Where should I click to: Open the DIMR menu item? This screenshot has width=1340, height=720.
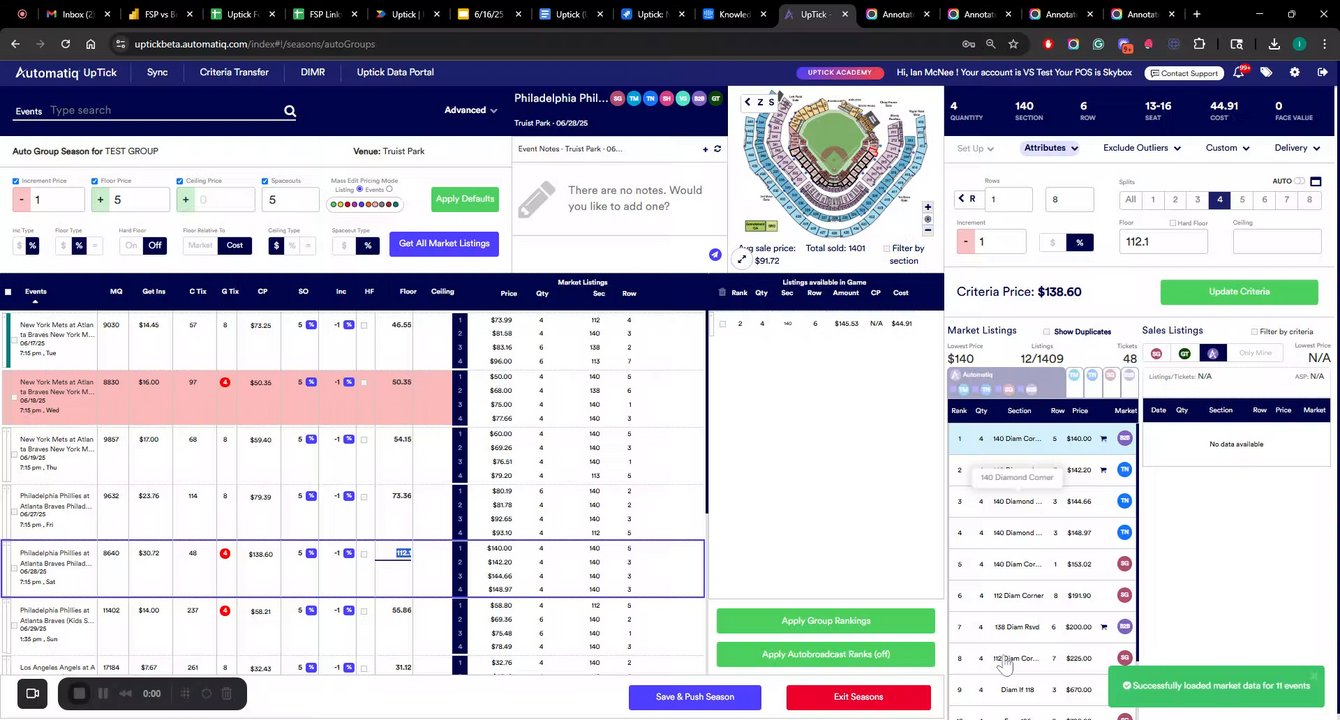point(312,72)
